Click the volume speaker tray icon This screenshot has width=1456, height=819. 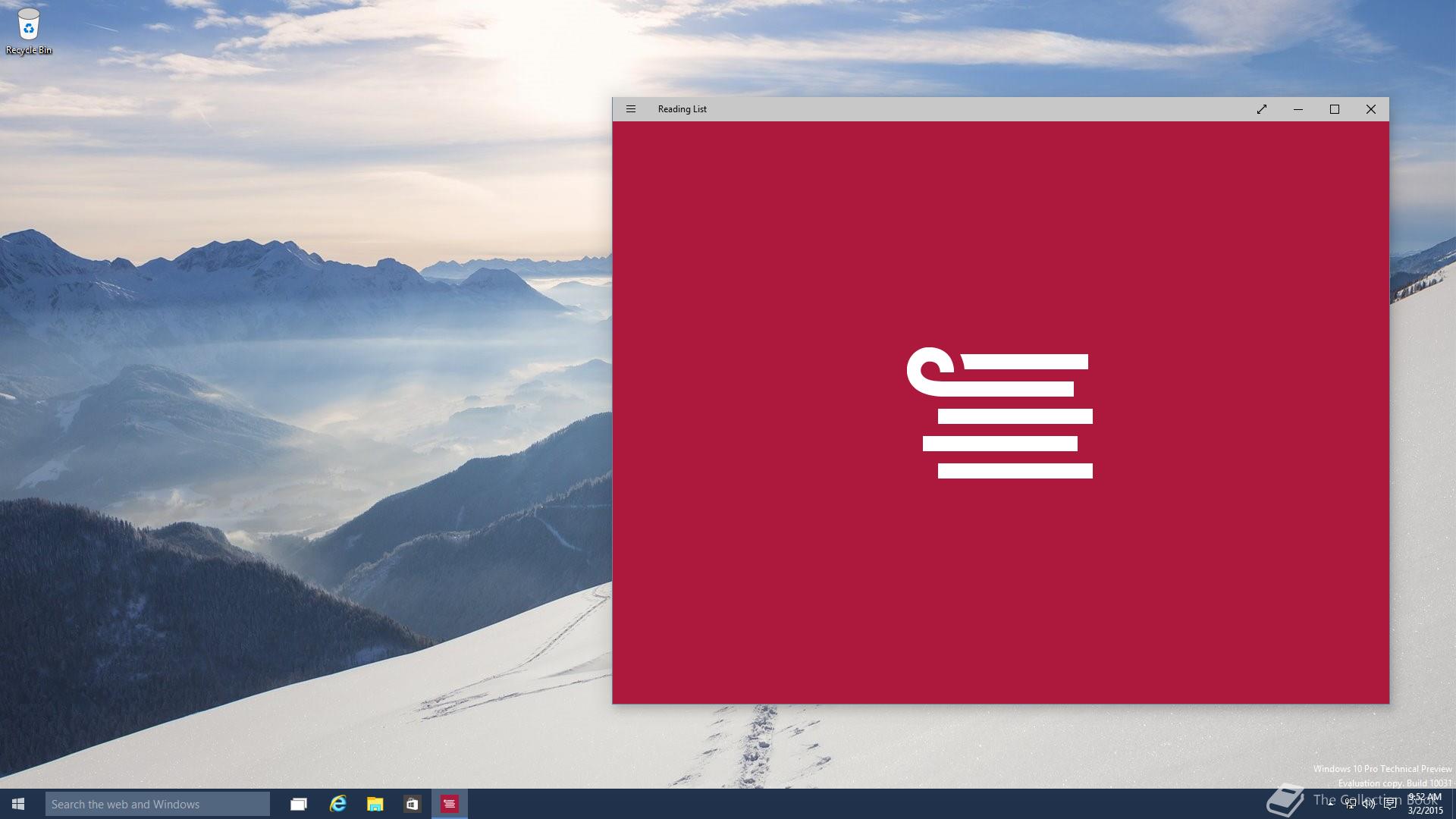pos(1369,804)
